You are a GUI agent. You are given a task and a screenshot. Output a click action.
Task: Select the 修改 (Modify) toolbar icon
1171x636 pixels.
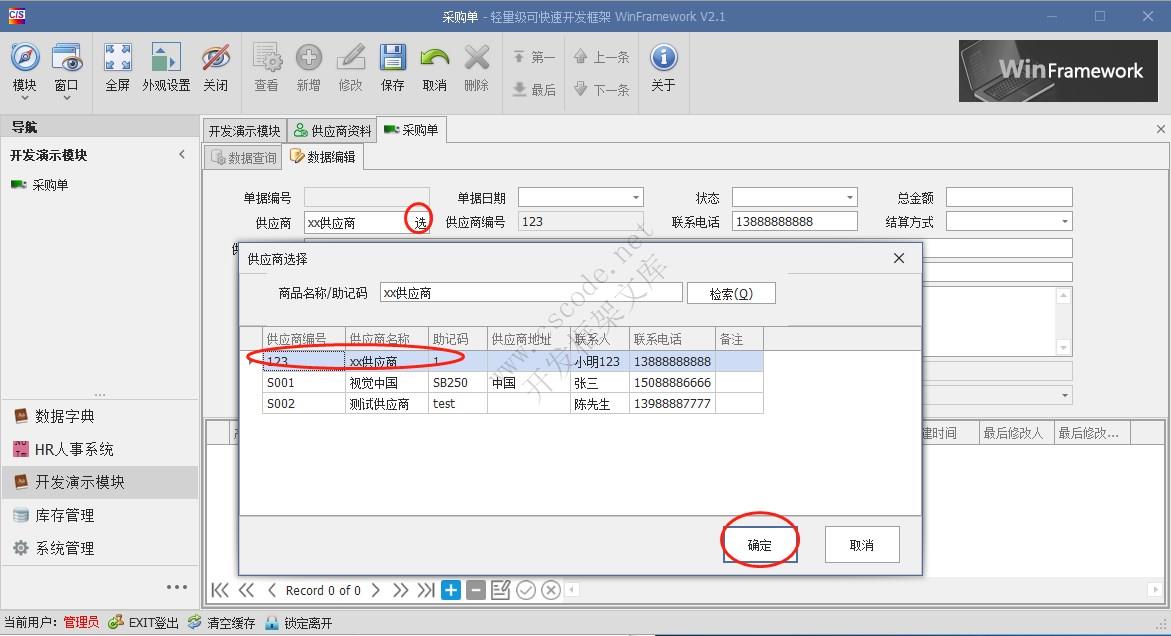[350, 68]
